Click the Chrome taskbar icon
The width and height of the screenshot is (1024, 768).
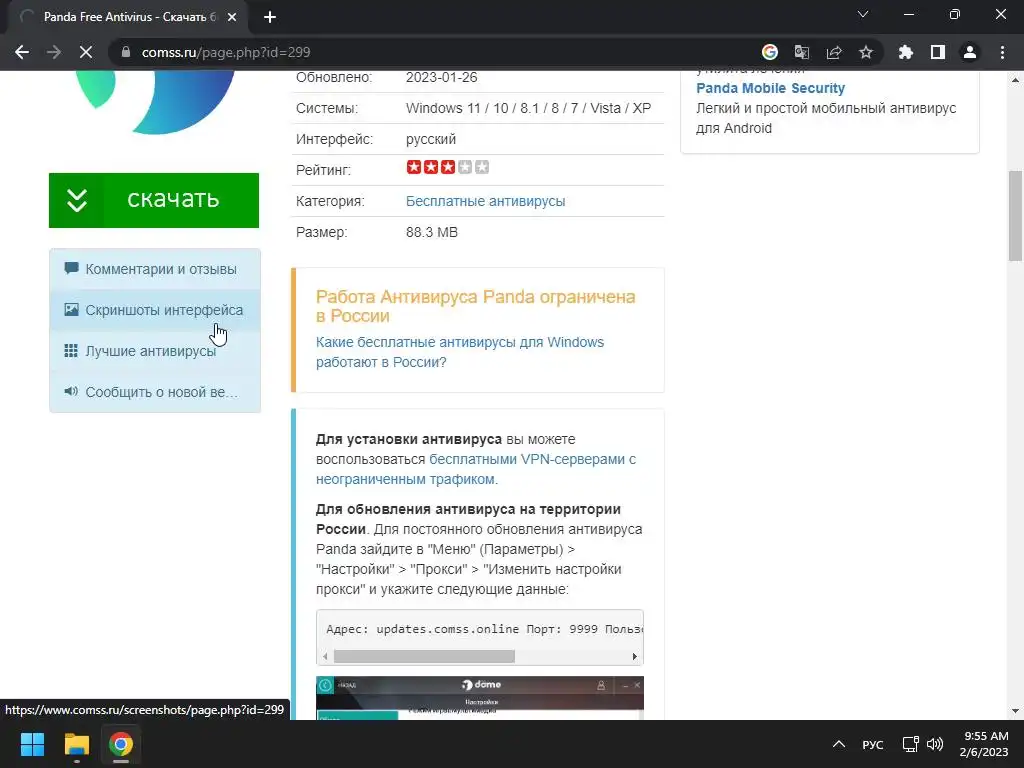tap(121, 744)
